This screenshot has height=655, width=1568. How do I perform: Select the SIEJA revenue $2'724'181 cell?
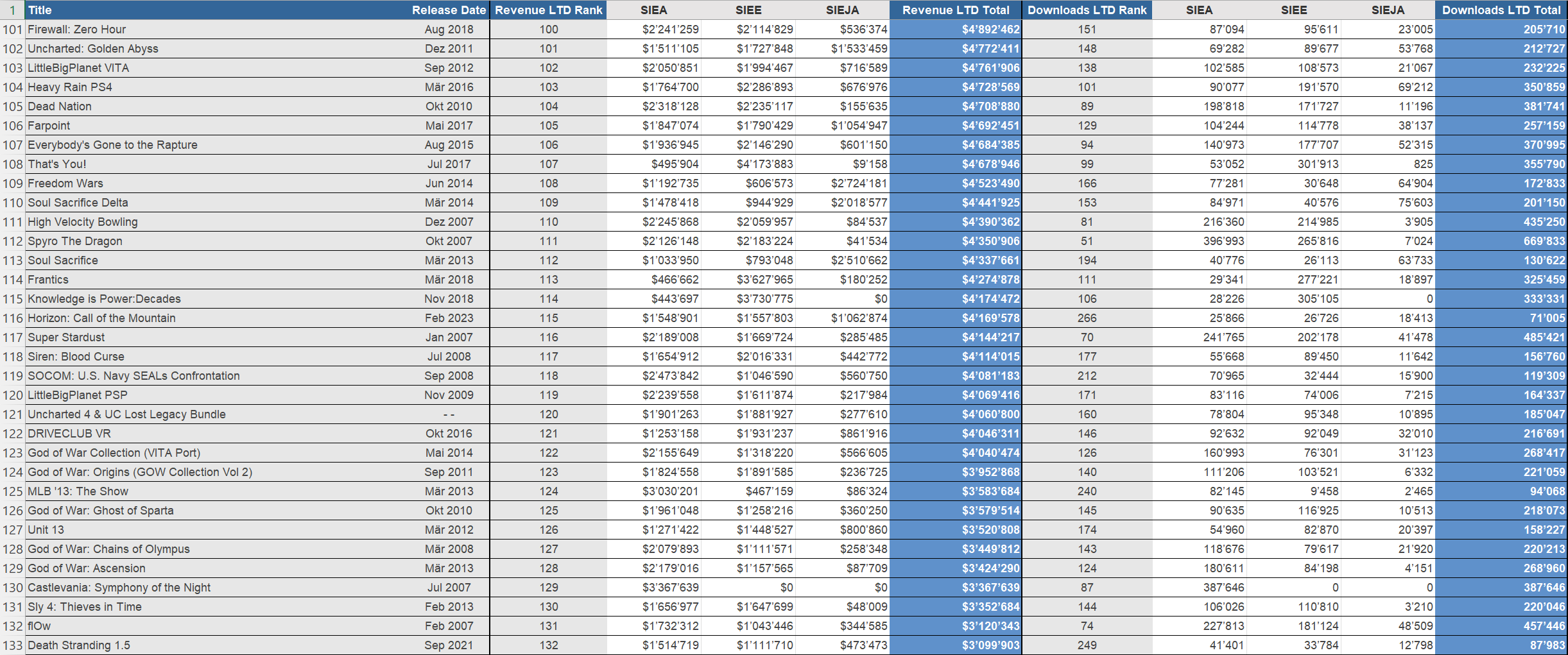[843, 183]
